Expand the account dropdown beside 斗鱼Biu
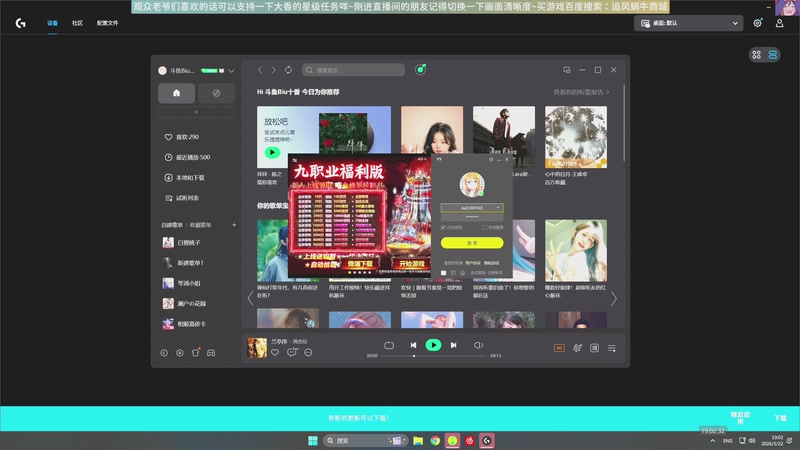This screenshot has height=450, width=800. (x=231, y=71)
